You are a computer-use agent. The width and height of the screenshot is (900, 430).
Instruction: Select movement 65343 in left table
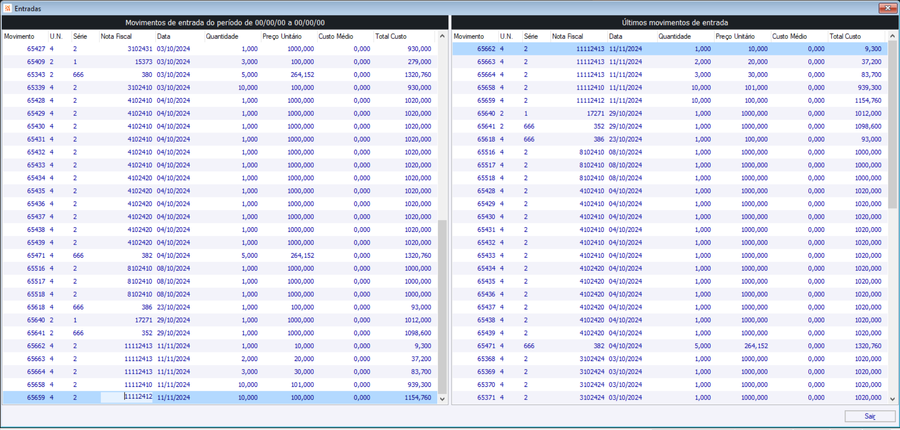point(220,75)
